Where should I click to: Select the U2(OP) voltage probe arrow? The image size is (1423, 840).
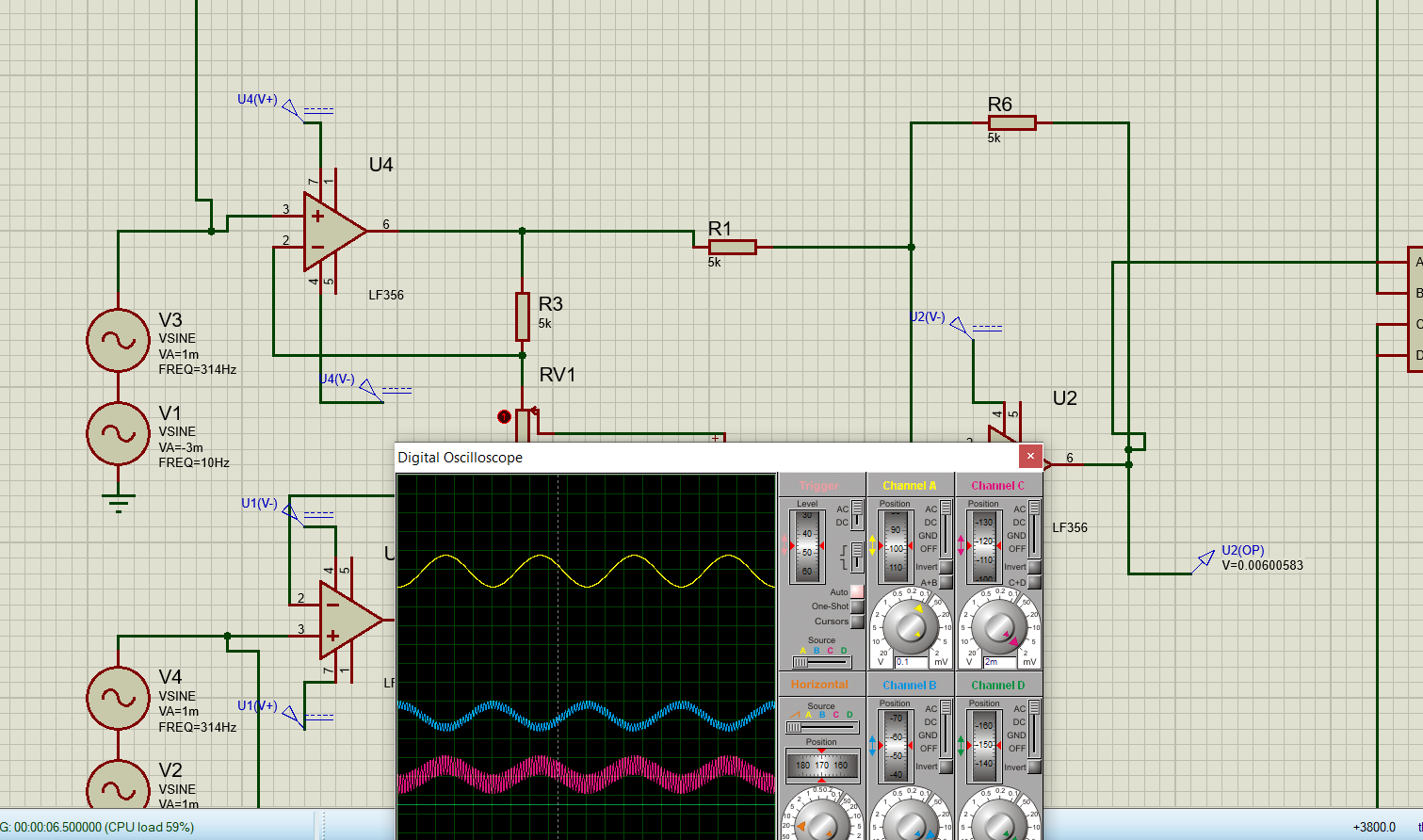tap(1205, 560)
